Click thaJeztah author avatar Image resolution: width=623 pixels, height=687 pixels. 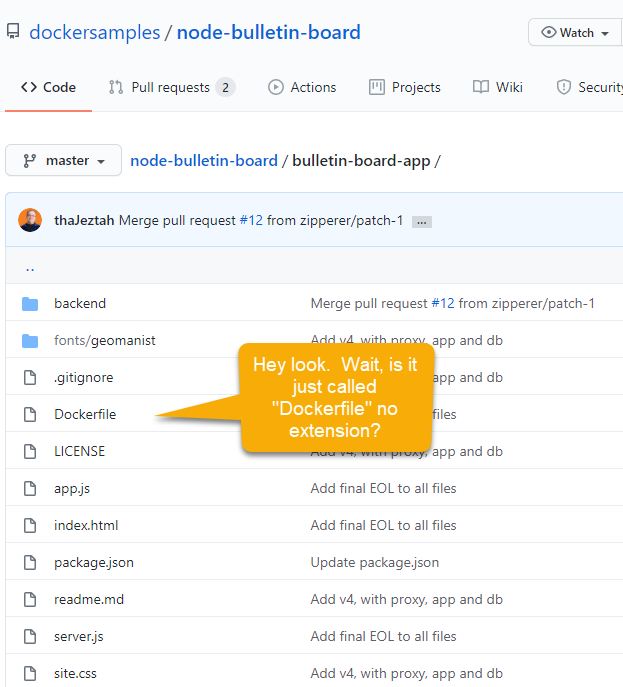click(x=30, y=220)
